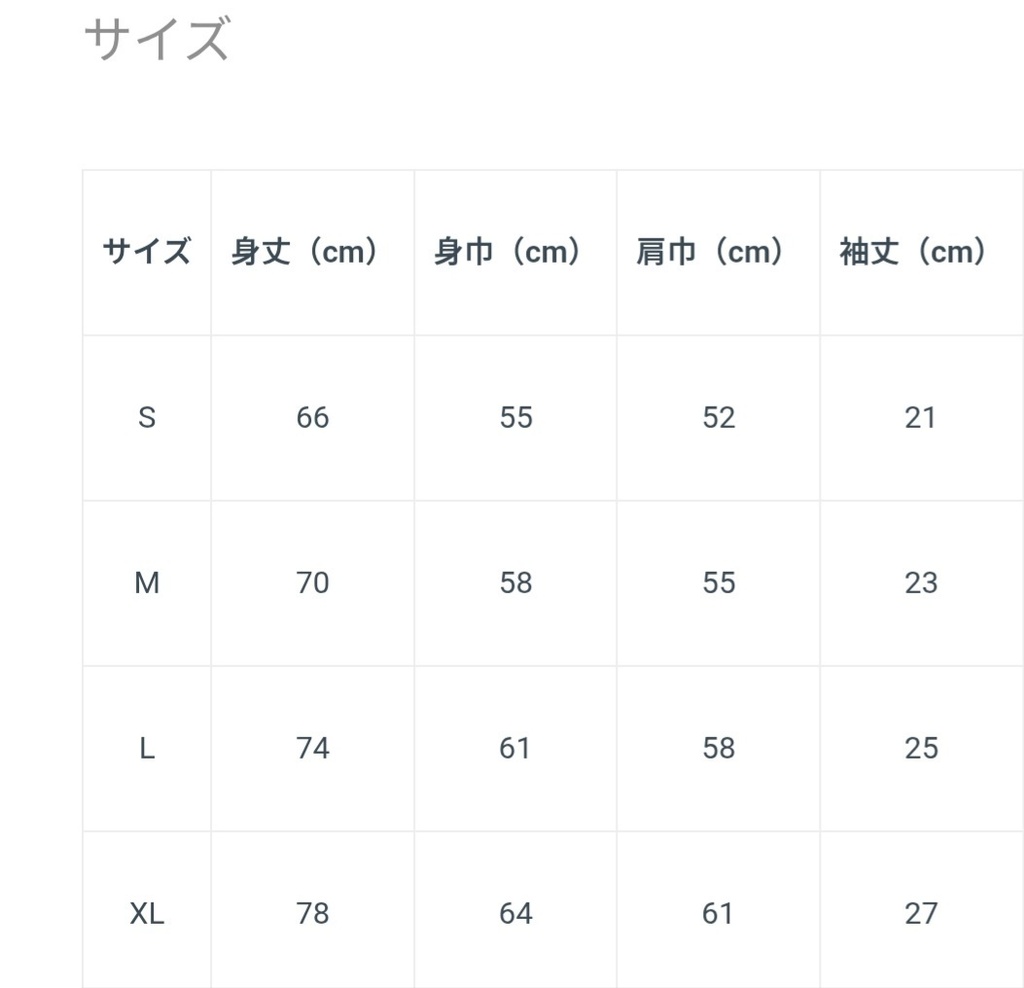
Task: Click the XL sleeve length value 27
Action: [x=921, y=914]
